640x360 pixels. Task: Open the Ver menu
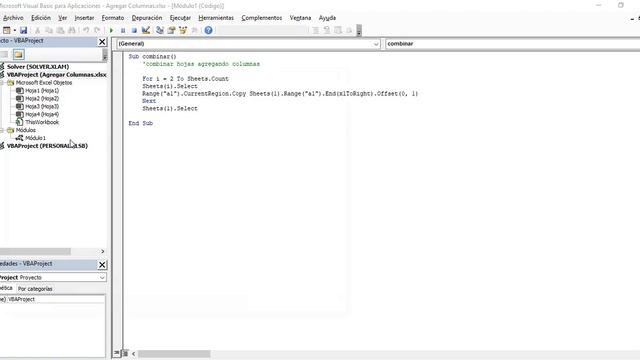62,18
